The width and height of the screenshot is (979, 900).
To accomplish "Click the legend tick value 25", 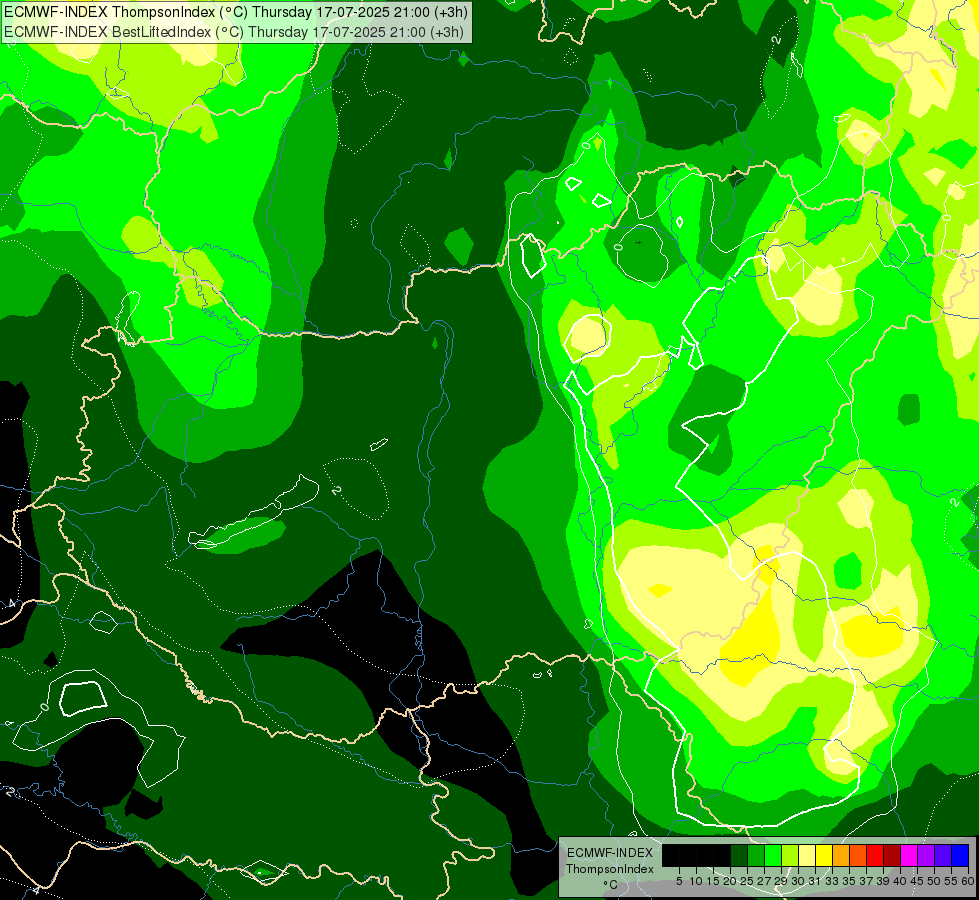I will click(747, 881).
